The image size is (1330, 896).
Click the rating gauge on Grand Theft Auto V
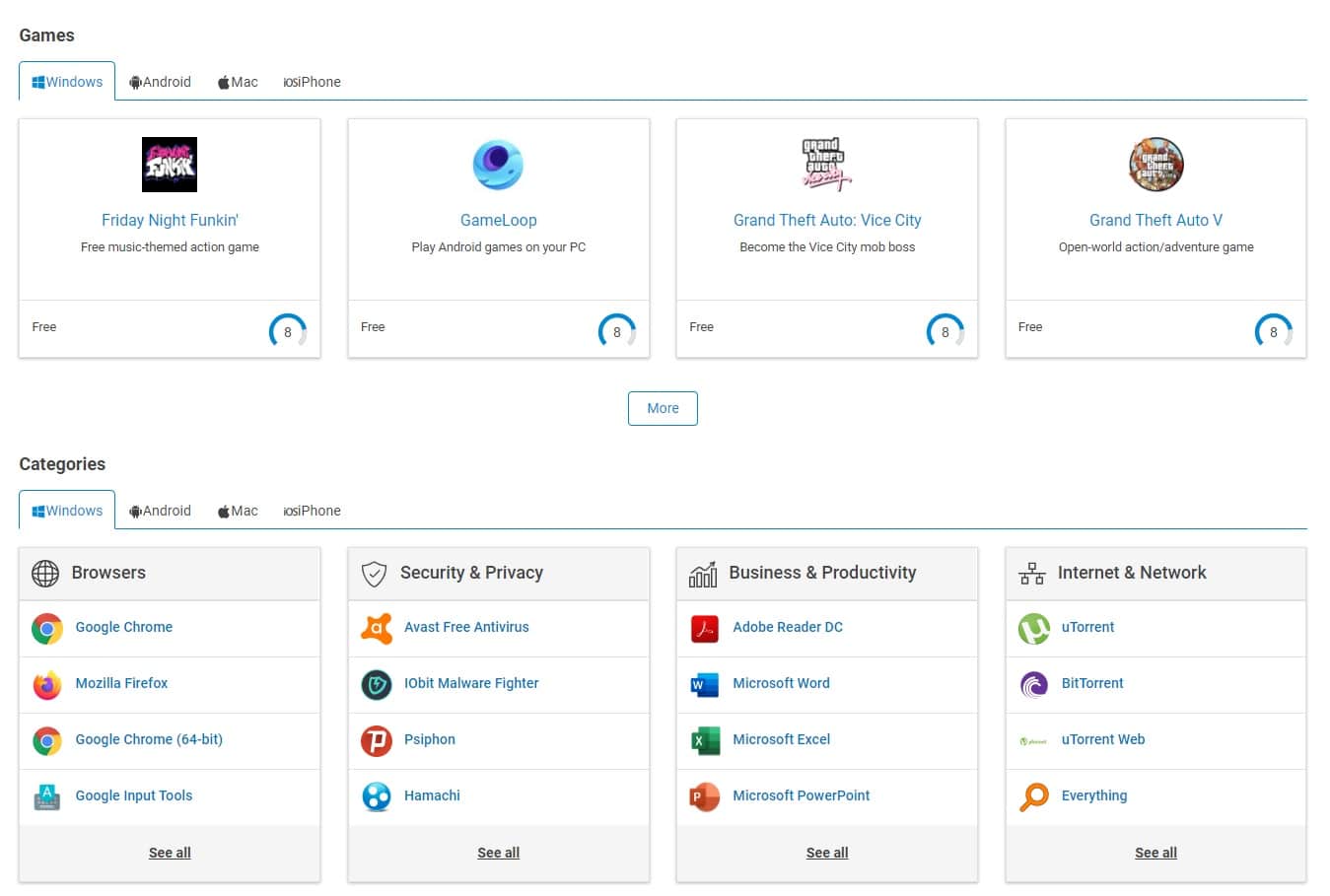point(1274,332)
